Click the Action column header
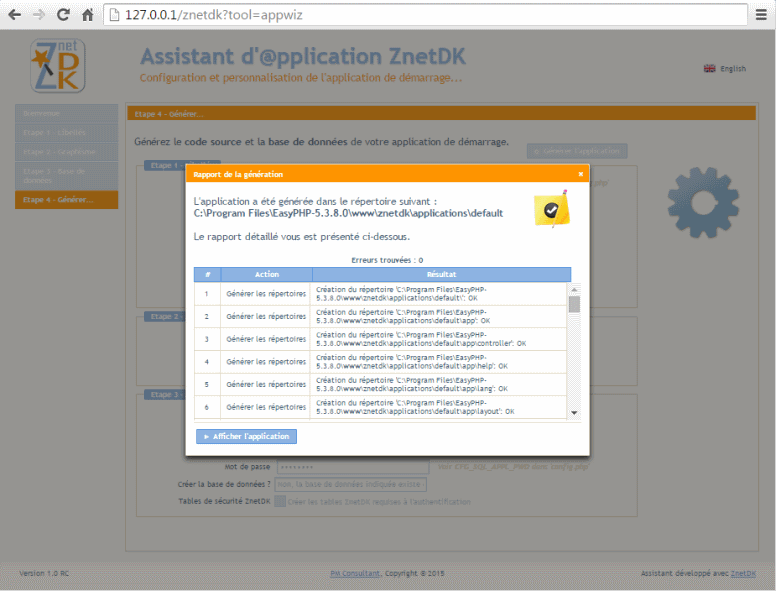The height and width of the screenshot is (591, 776). pos(267,274)
